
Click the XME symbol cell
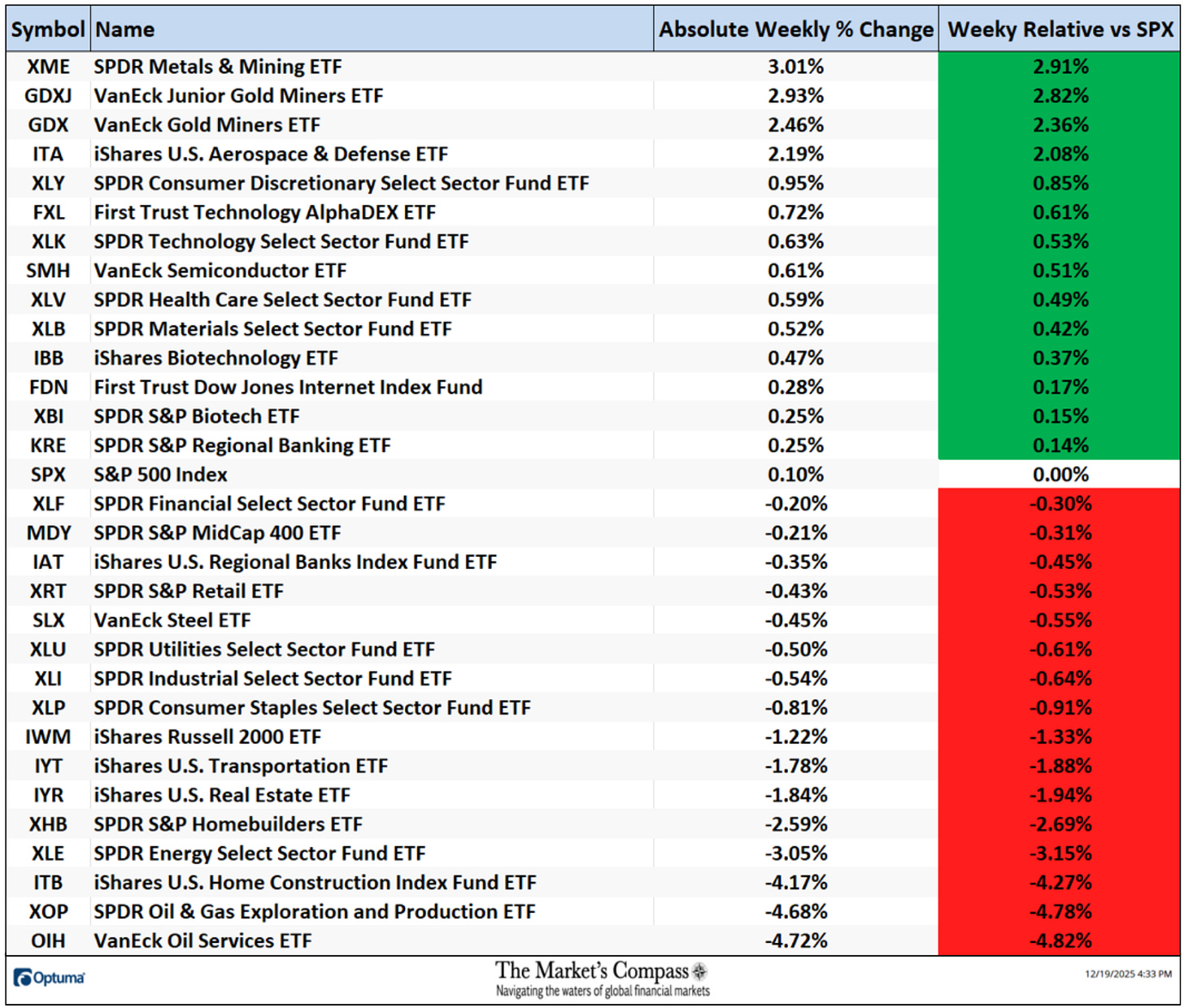pyautogui.click(x=48, y=67)
